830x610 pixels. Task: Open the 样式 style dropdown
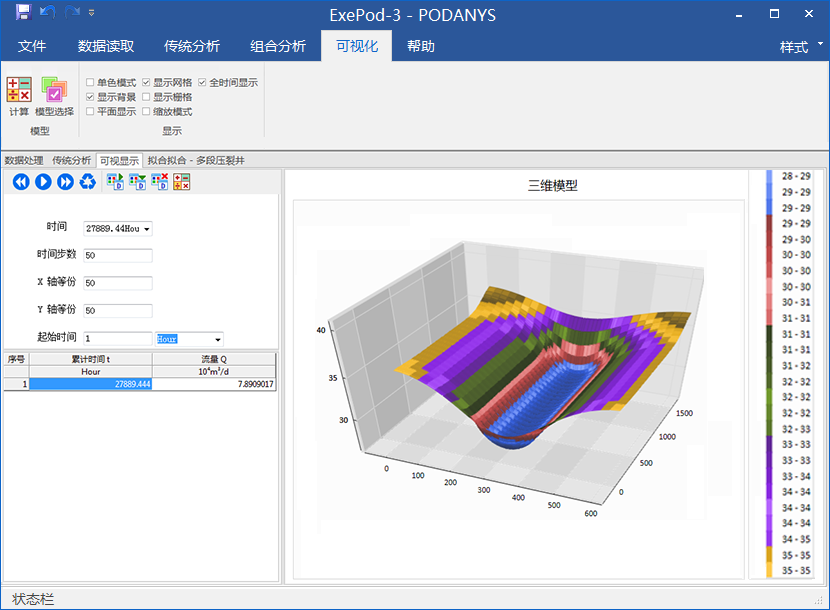[x=802, y=46]
